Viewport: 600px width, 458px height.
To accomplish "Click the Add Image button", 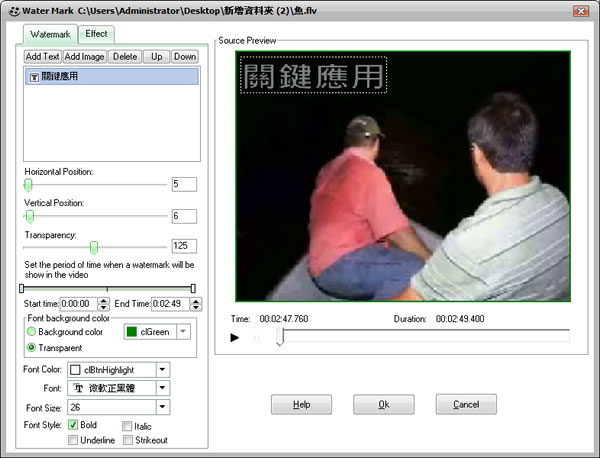I will 84,57.
